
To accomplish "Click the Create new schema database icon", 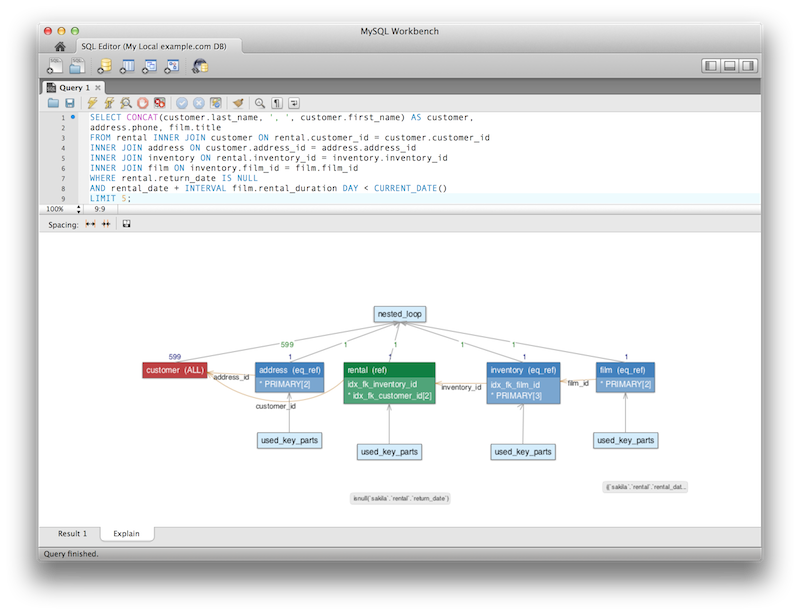I will (x=104, y=66).
